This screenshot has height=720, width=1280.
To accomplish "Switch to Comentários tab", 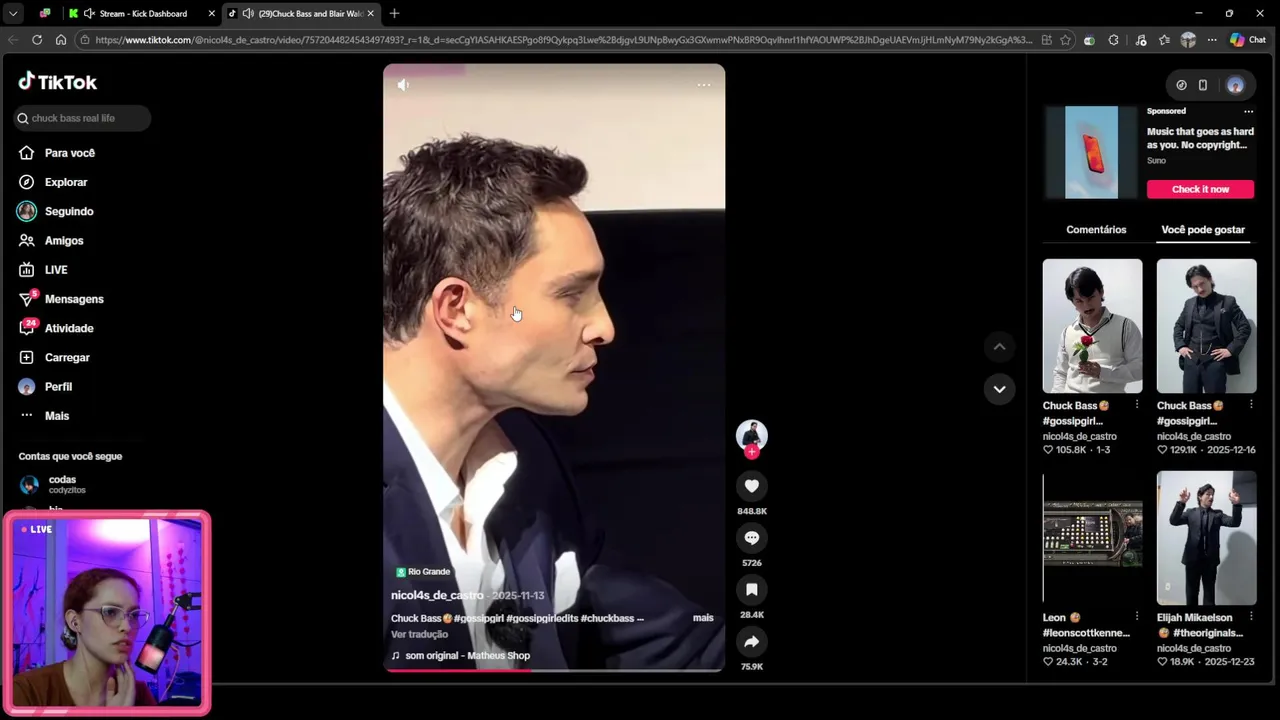I will [x=1096, y=230].
